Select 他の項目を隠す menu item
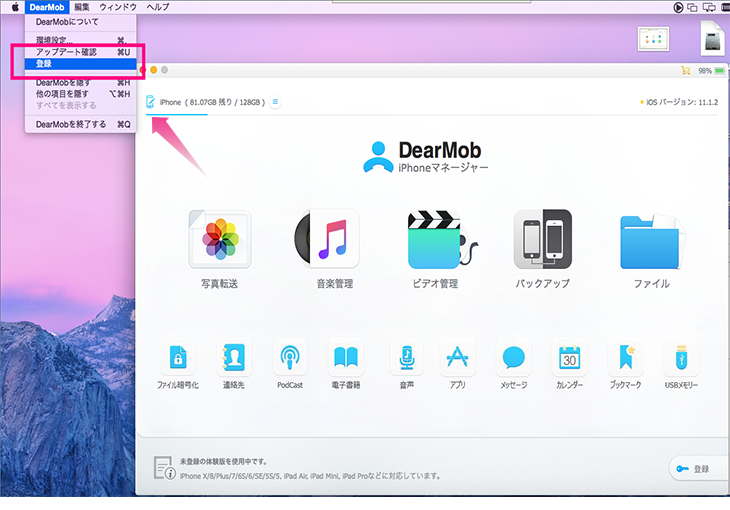 [81, 94]
